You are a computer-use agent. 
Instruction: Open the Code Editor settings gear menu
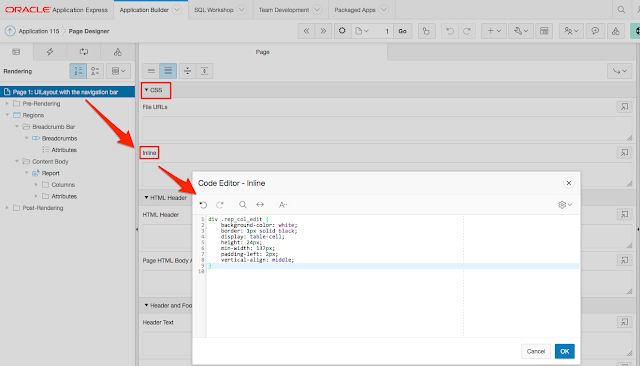pyautogui.click(x=565, y=204)
